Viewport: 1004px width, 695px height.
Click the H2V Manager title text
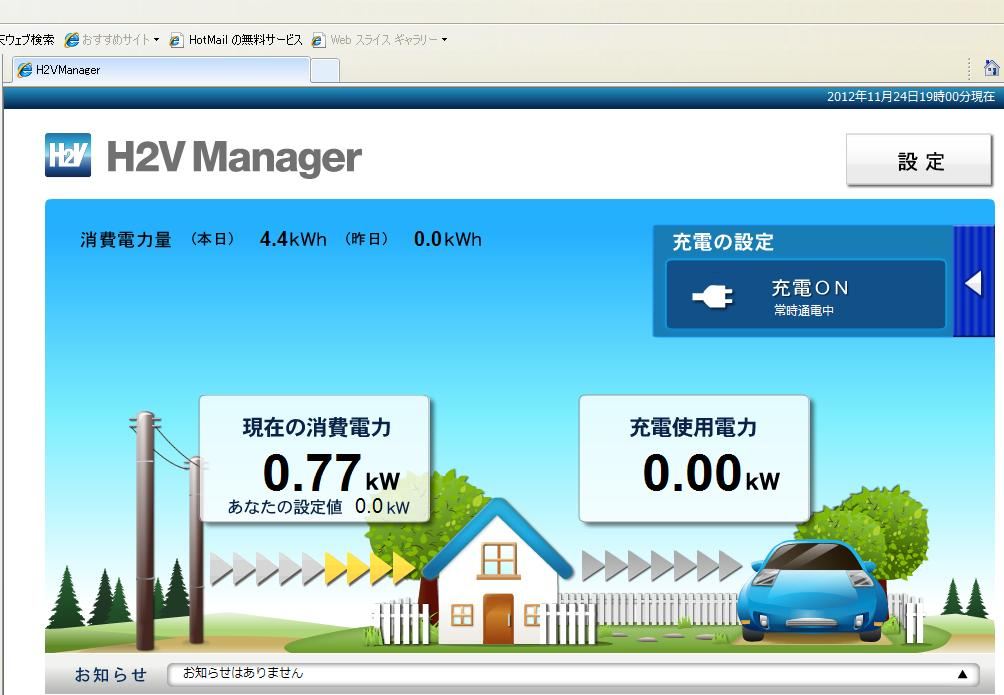234,157
